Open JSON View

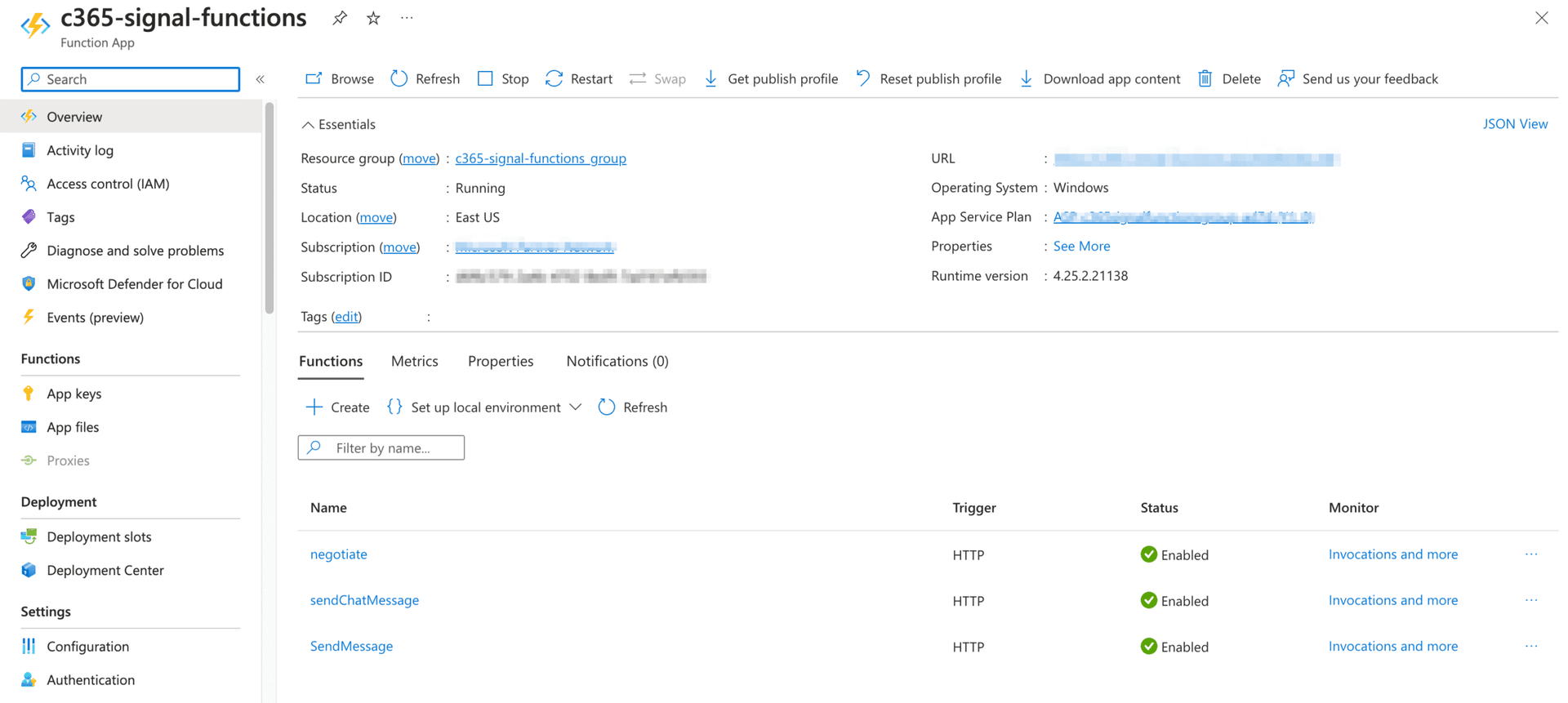(x=1515, y=123)
